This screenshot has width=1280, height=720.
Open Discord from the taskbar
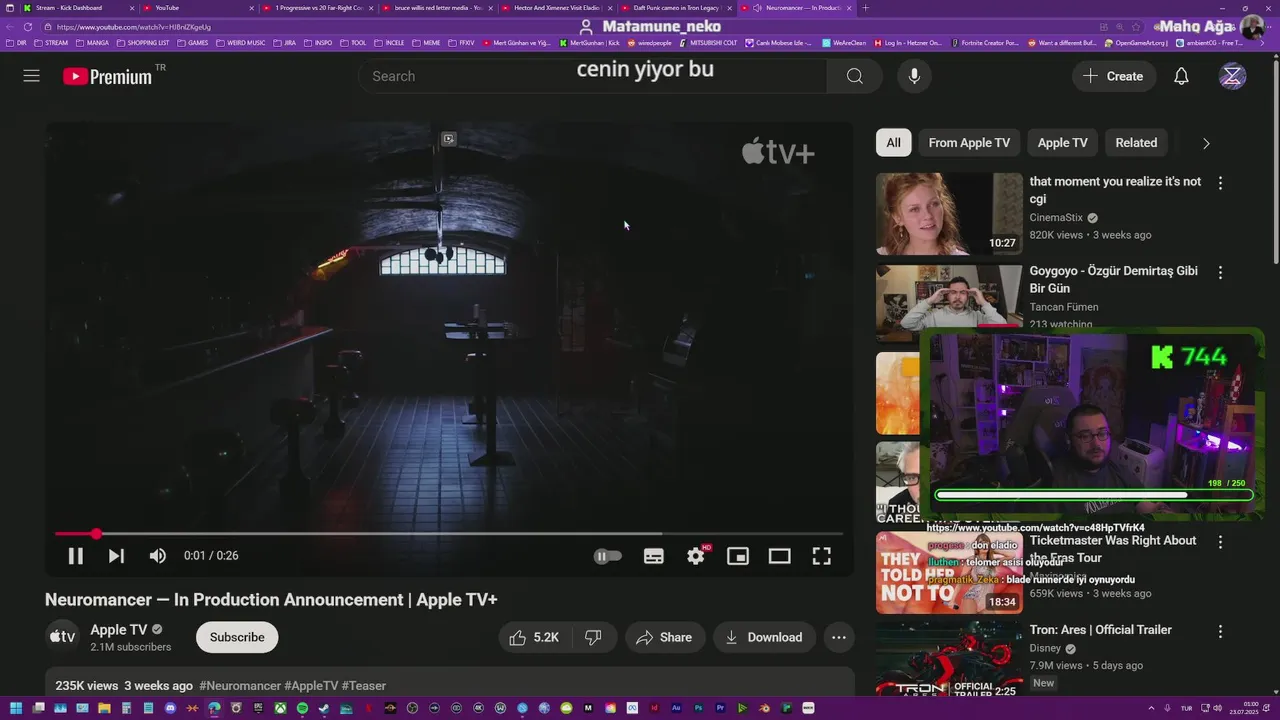[170, 708]
